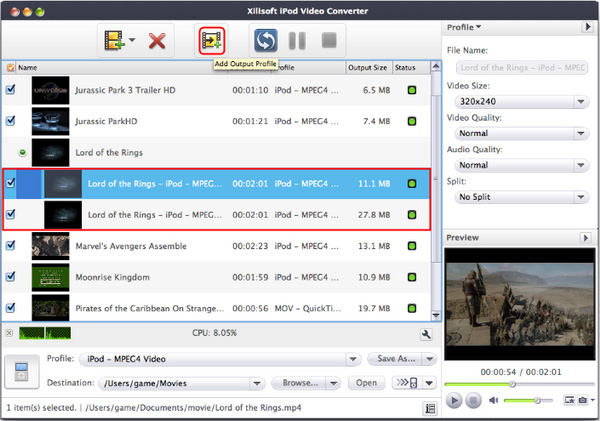The height and width of the screenshot is (421, 600).
Task: Uncheck the 27.8 MB Lord of the Rings row
Action: click(11, 214)
